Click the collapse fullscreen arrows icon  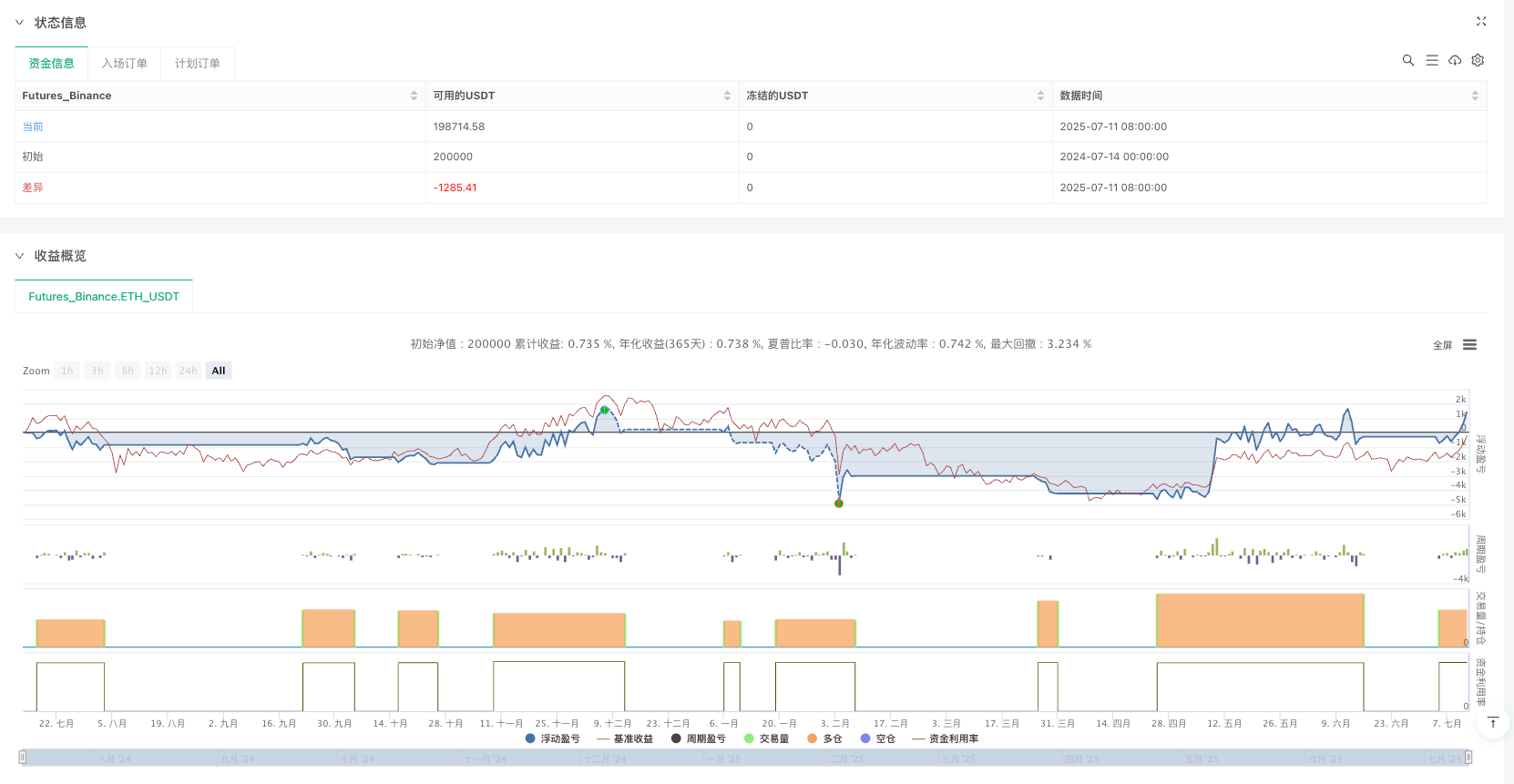click(1480, 22)
